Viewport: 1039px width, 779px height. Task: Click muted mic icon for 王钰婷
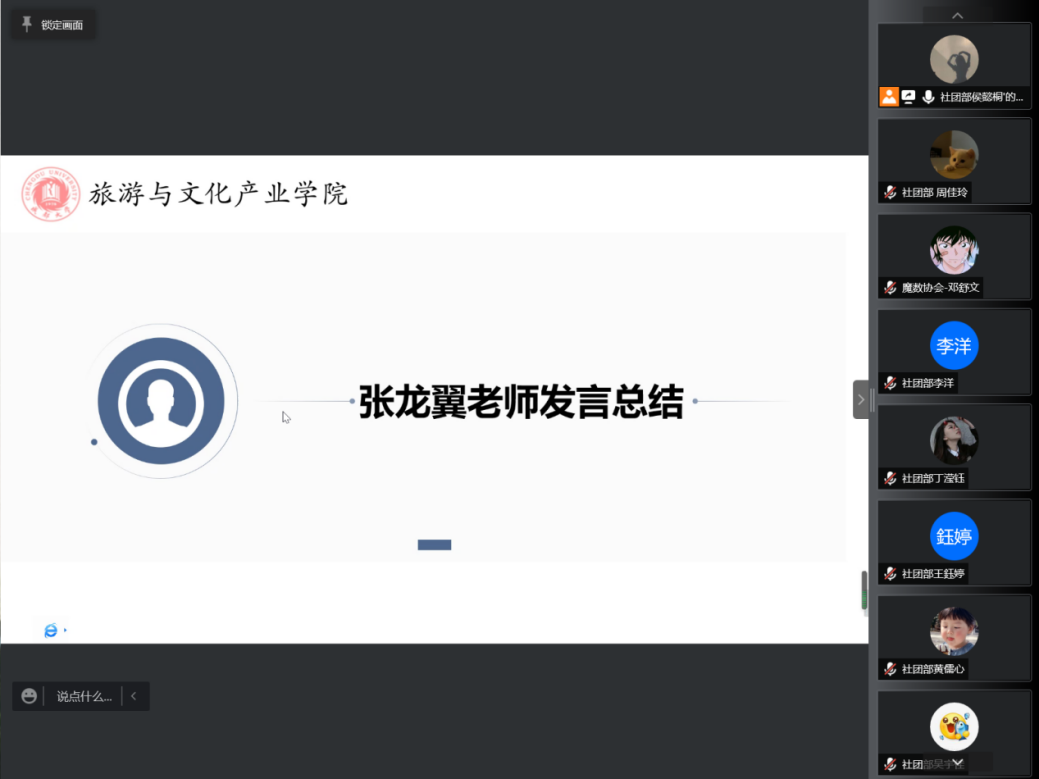[x=890, y=573]
